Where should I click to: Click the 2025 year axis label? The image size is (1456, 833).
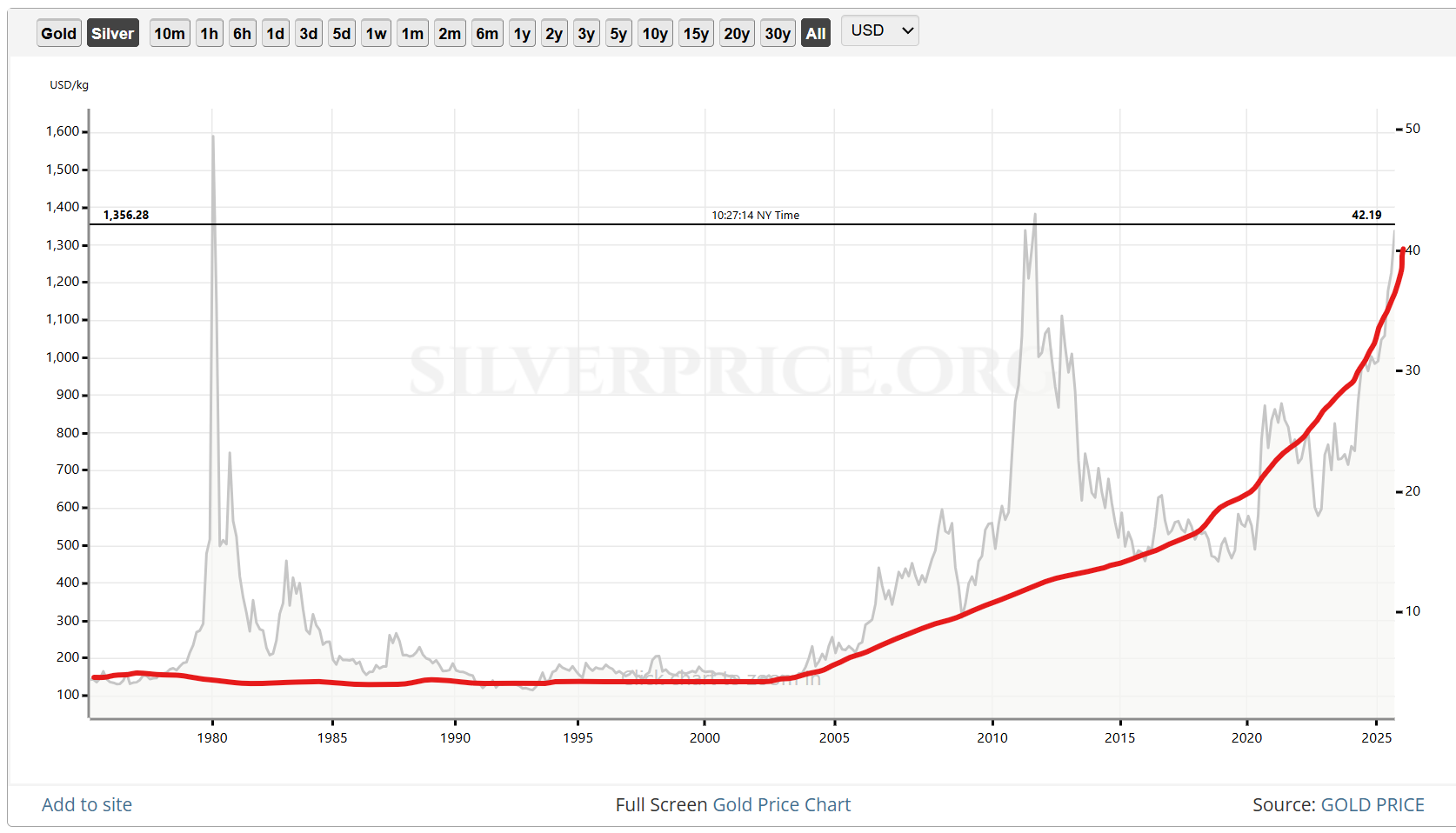click(1377, 738)
